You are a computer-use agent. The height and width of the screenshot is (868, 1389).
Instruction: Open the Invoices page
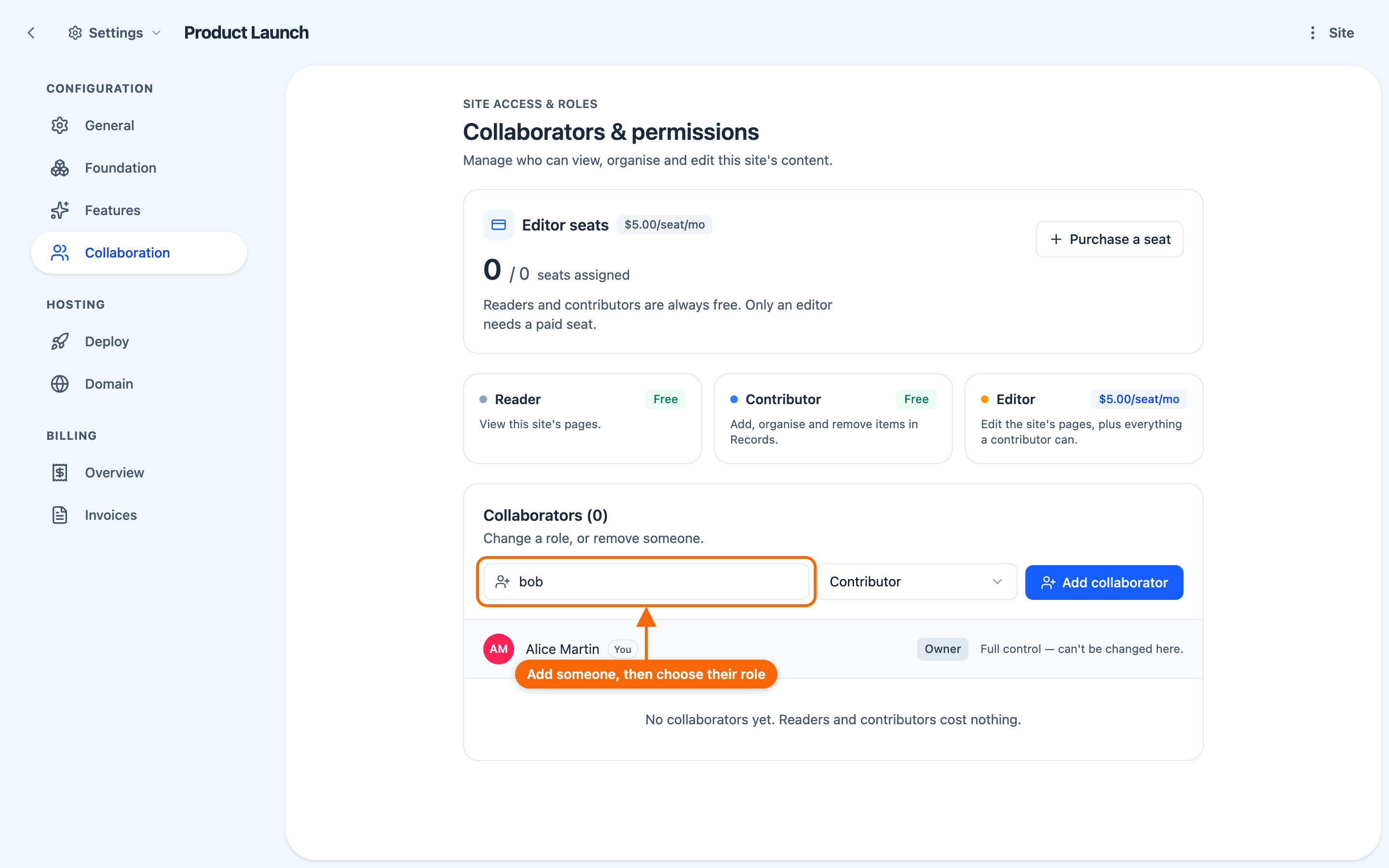pos(139,515)
